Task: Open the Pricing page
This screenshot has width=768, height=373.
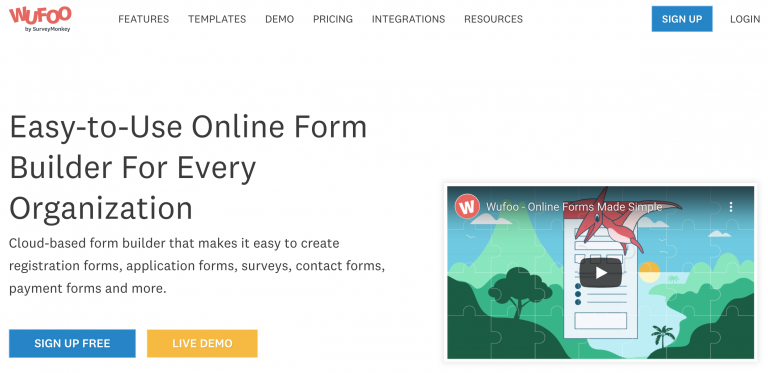Action: point(333,19)
